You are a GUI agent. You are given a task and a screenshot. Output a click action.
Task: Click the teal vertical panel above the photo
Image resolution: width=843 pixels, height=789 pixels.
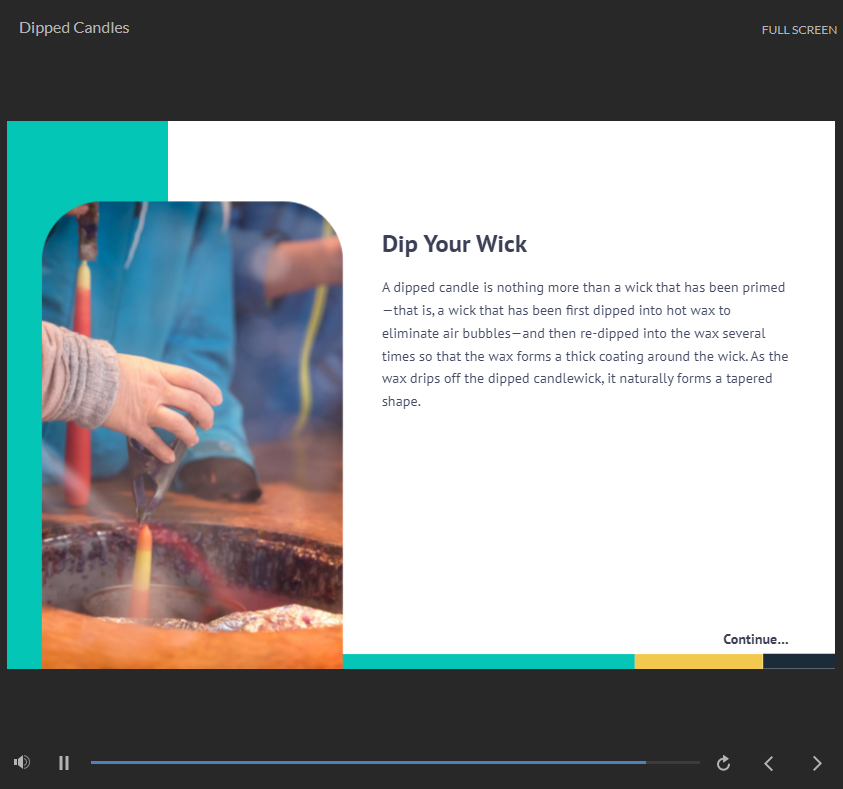click(x=87, y=158)
